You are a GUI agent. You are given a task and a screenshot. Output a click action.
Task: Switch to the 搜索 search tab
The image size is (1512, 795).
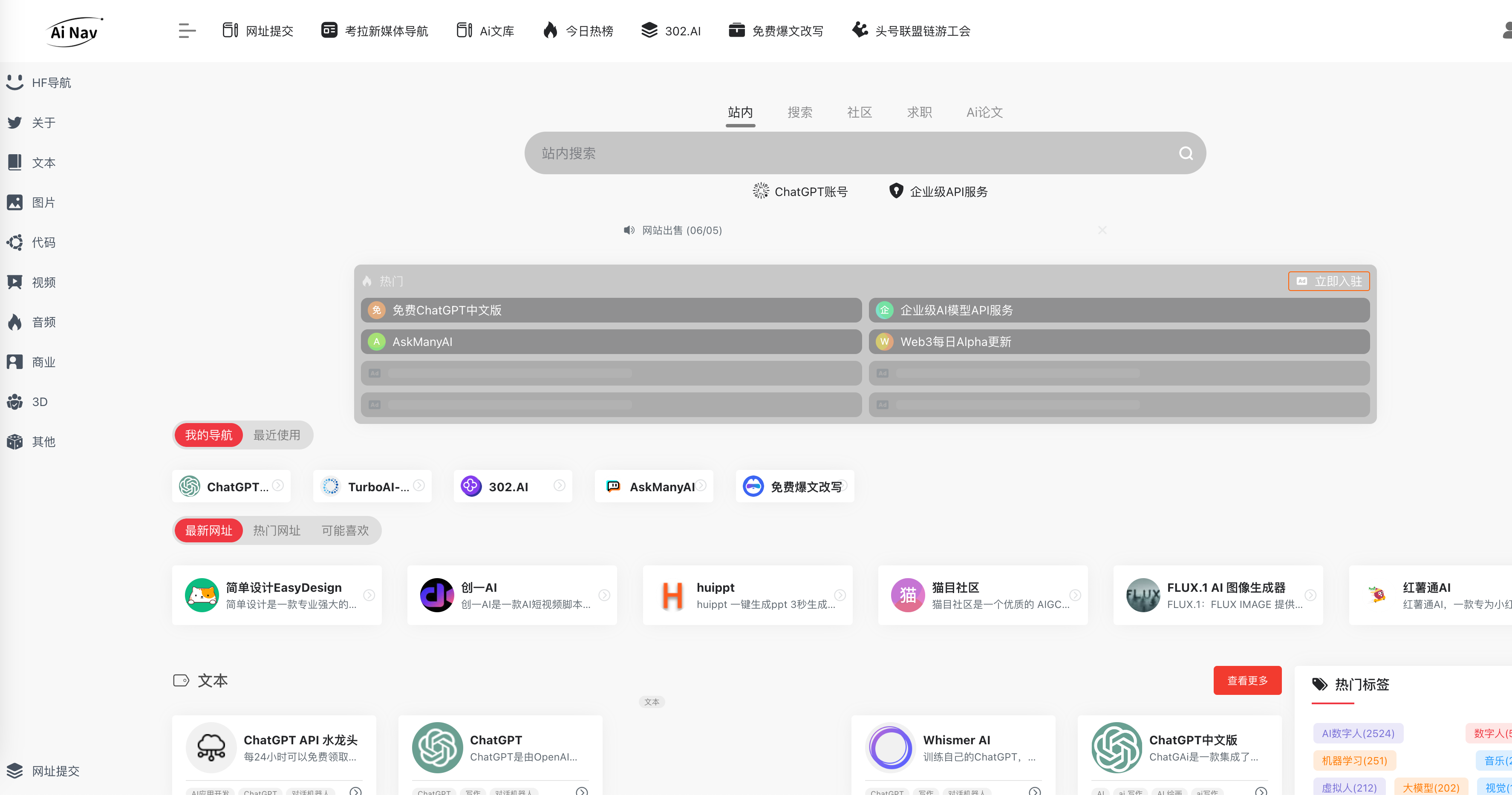tap(800, 112)
